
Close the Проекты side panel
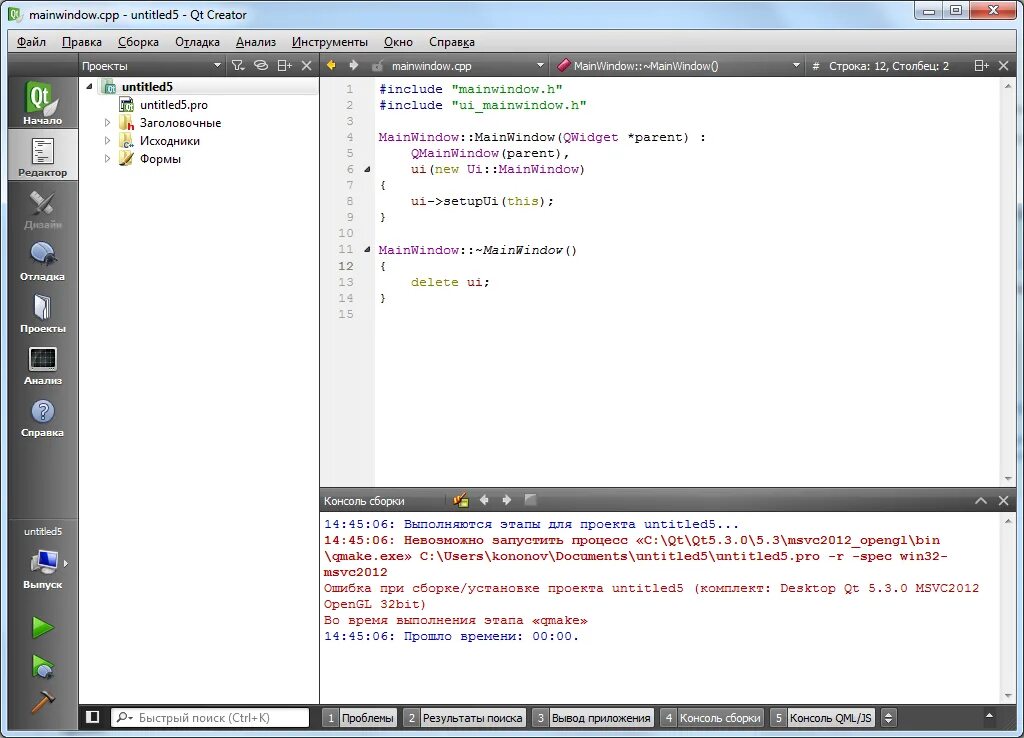306,65
